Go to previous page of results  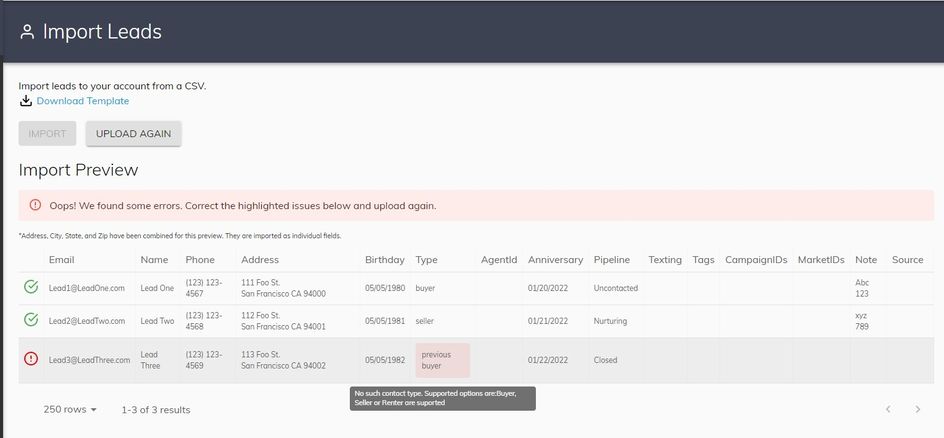[887, 409]
